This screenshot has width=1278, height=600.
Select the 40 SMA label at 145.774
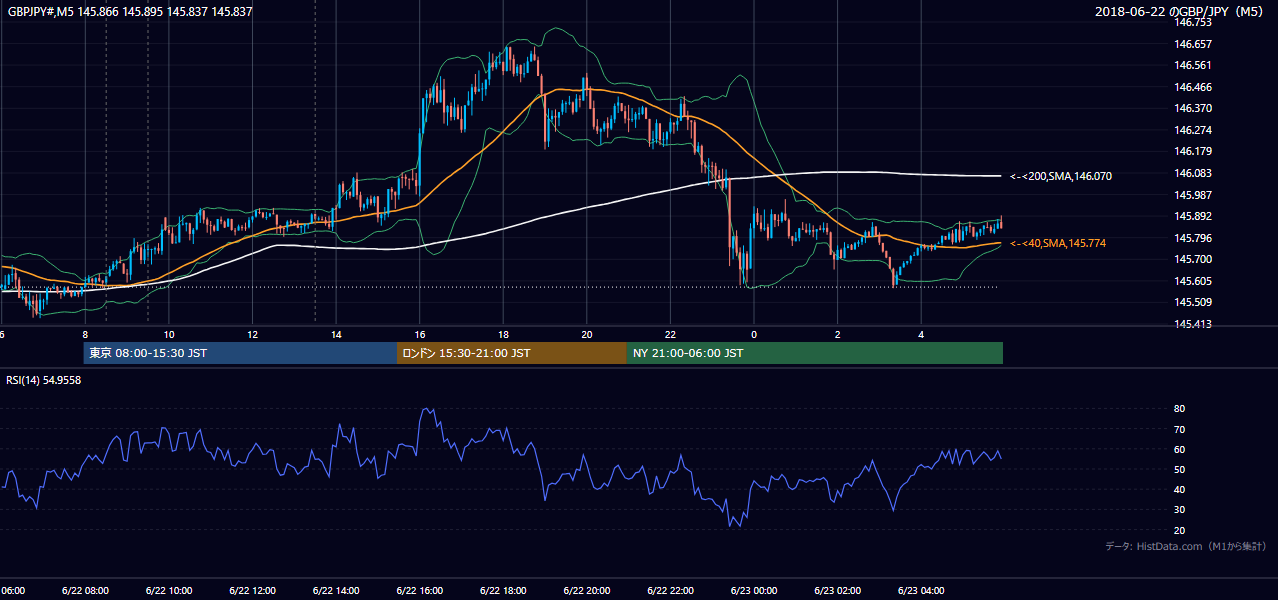tap(1058, 244)
